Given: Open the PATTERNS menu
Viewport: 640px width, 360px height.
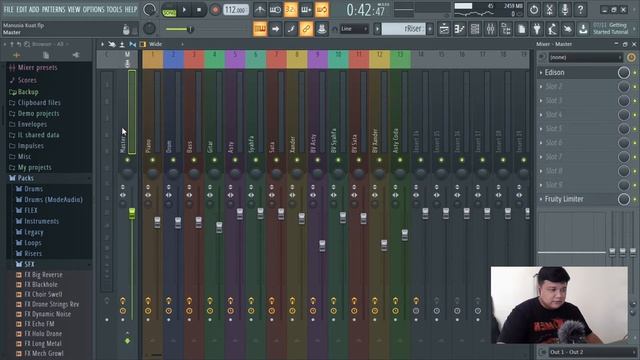Looking at the screenshot, I should point(53,9).
